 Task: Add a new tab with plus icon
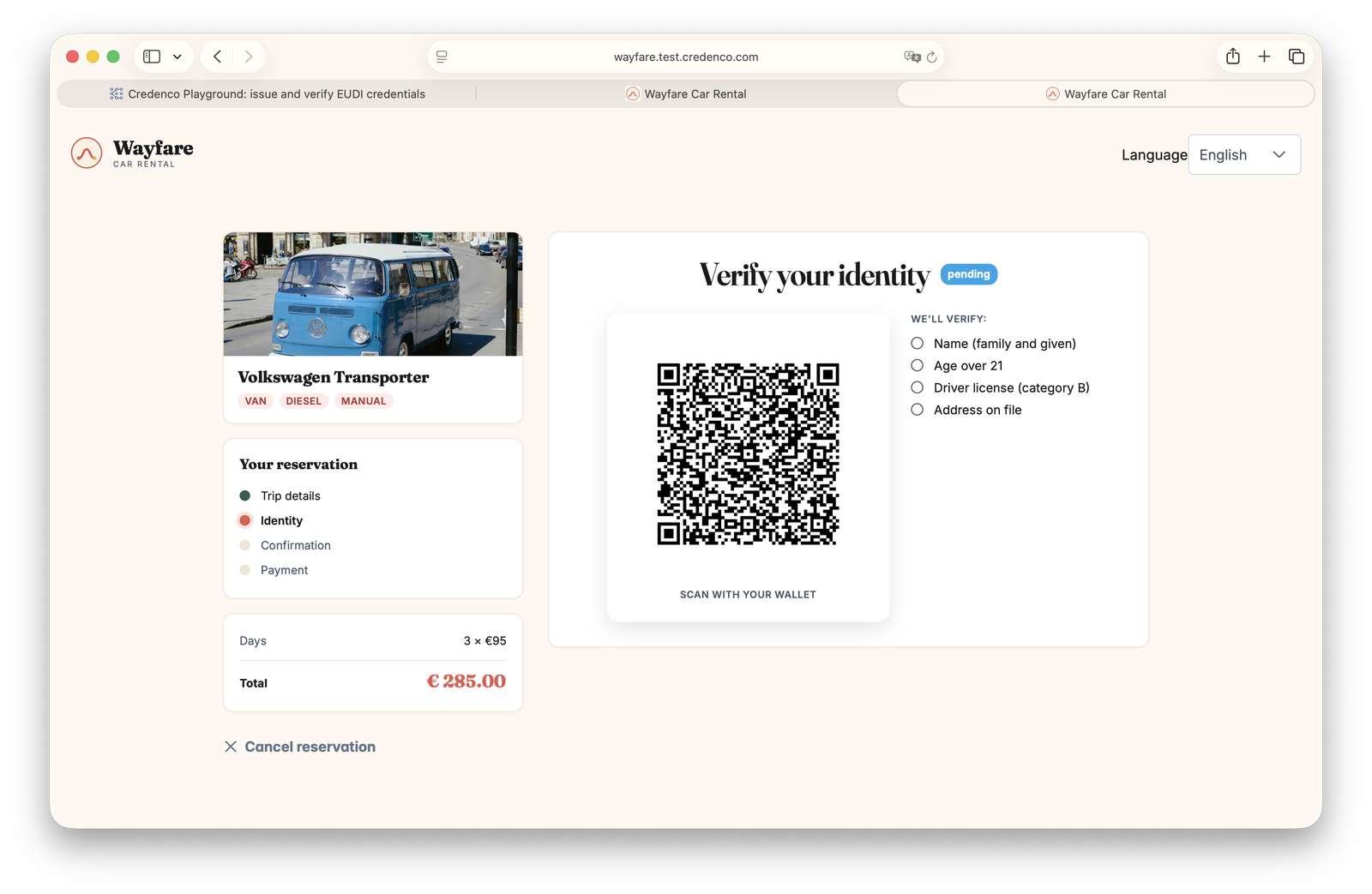[x=1264, y=57]
